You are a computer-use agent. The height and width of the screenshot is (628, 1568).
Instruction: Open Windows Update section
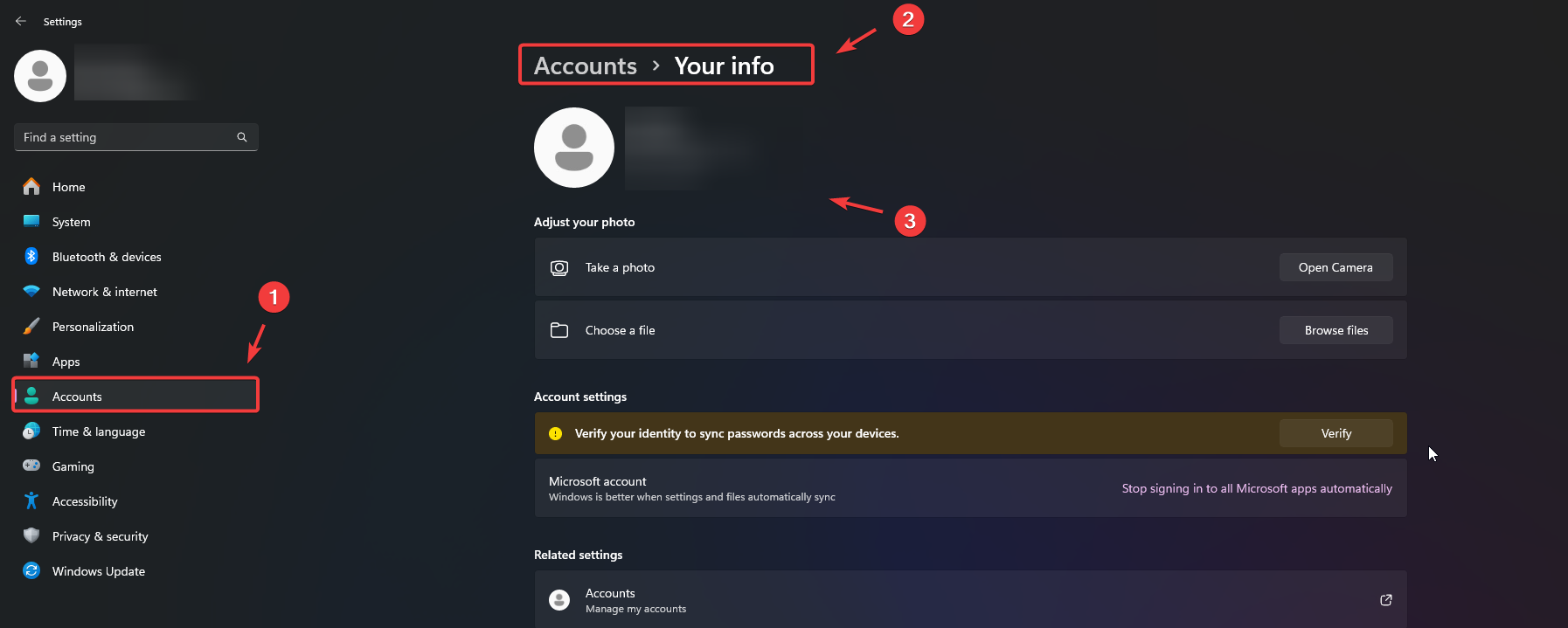tap(98, 571)
